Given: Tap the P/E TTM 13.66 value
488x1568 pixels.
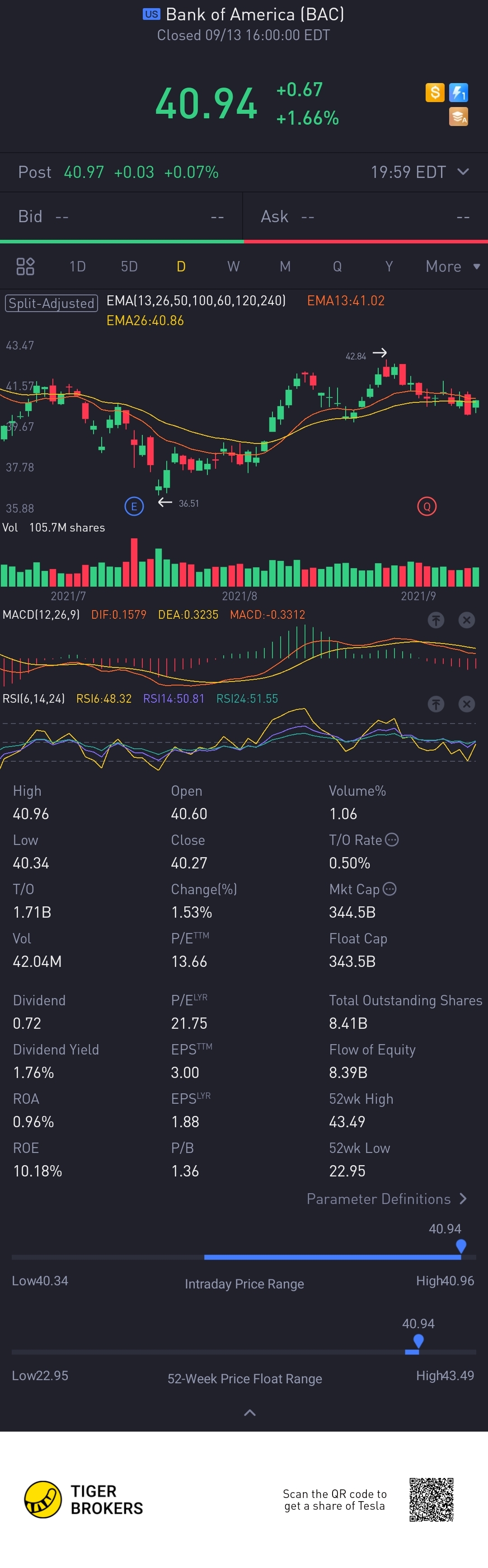Looking at the screenshot, I should tap(189, 961).
